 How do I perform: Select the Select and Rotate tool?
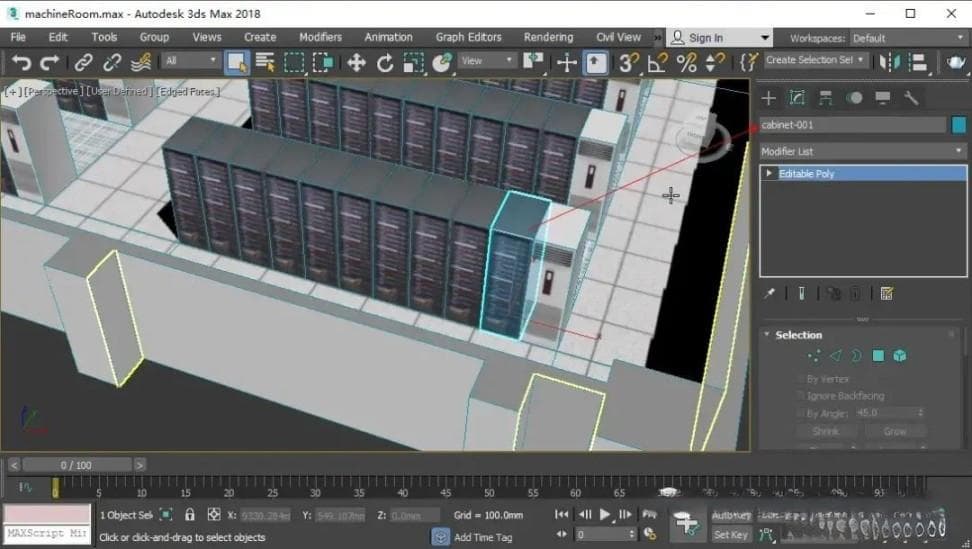coord(385,63)
